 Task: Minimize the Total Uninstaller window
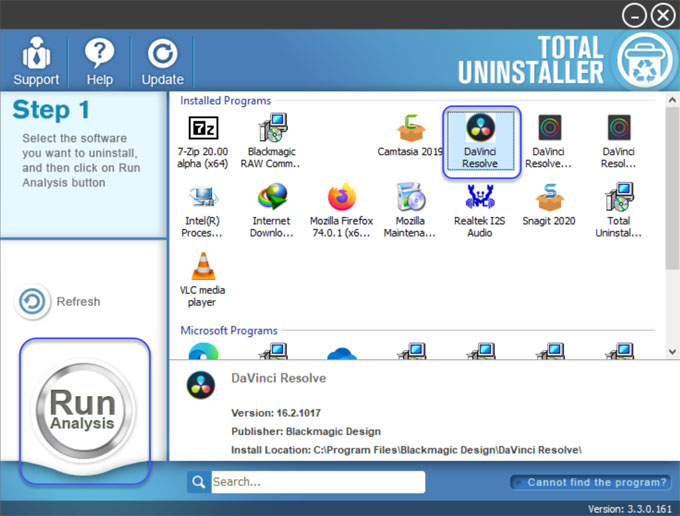coord(634,16)
